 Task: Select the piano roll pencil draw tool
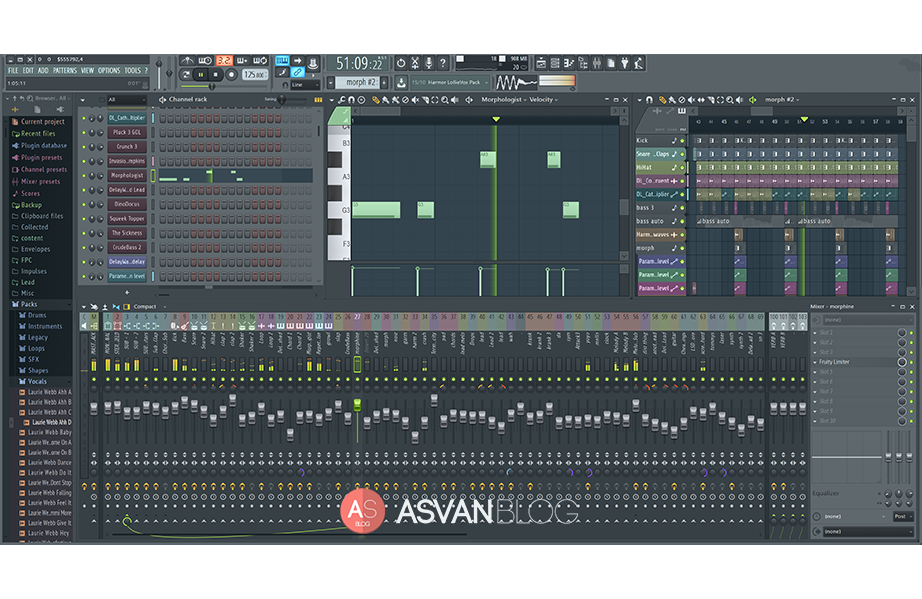point(376,100)
